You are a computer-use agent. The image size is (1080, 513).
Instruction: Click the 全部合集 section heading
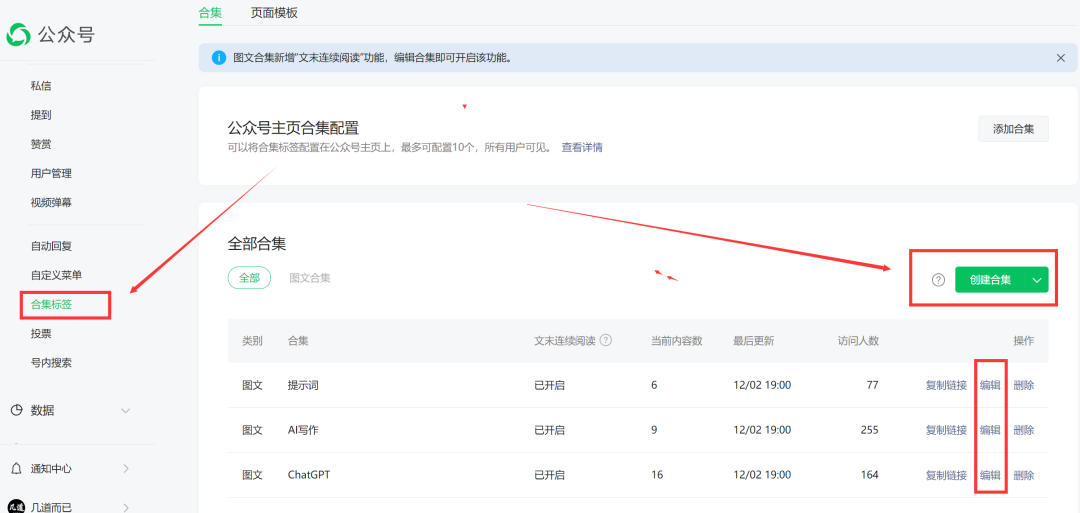257,243
